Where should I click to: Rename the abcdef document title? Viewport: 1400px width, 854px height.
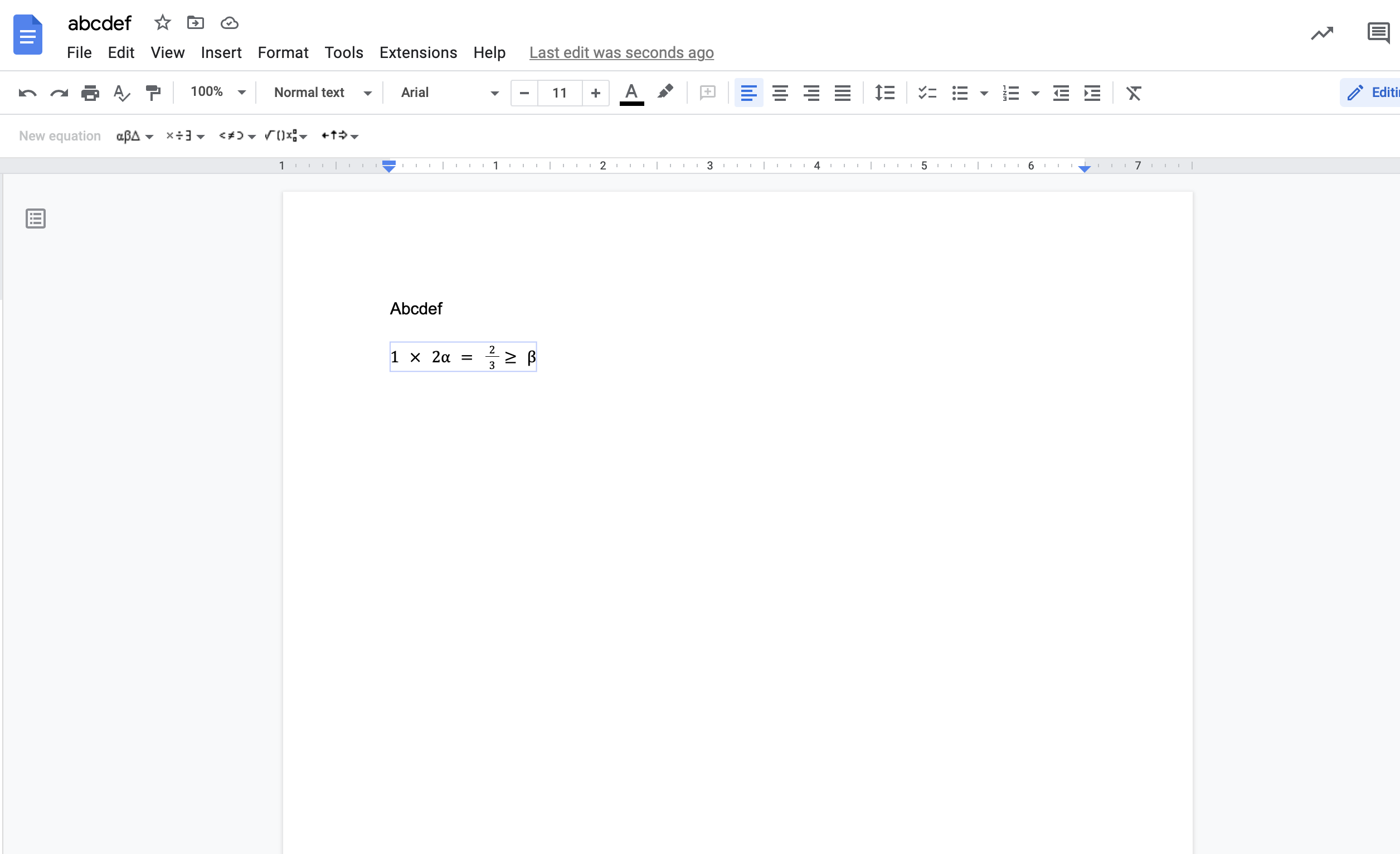pyautogui.click(x=100, y=23)
